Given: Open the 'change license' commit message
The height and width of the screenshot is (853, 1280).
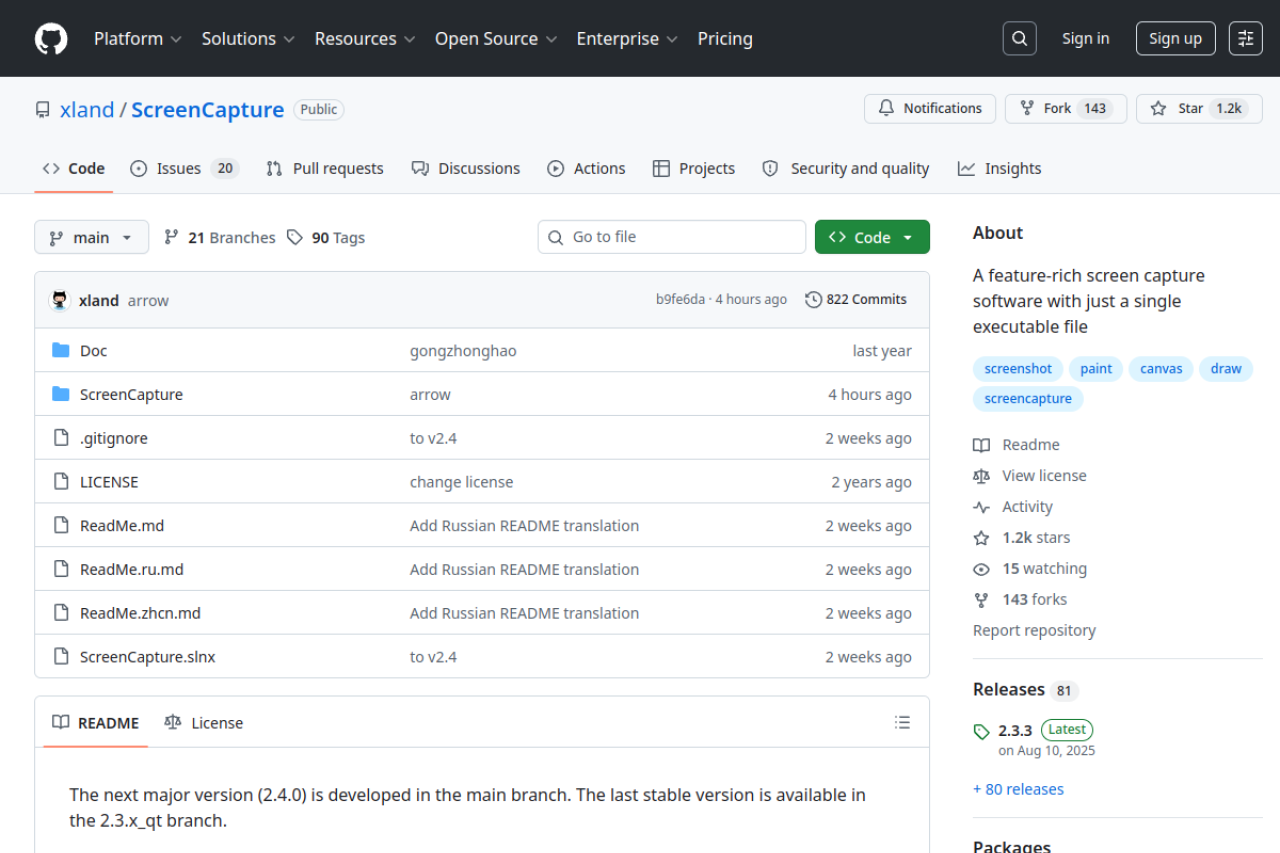Looking at the screenshot, I should (x=461, y=482).
